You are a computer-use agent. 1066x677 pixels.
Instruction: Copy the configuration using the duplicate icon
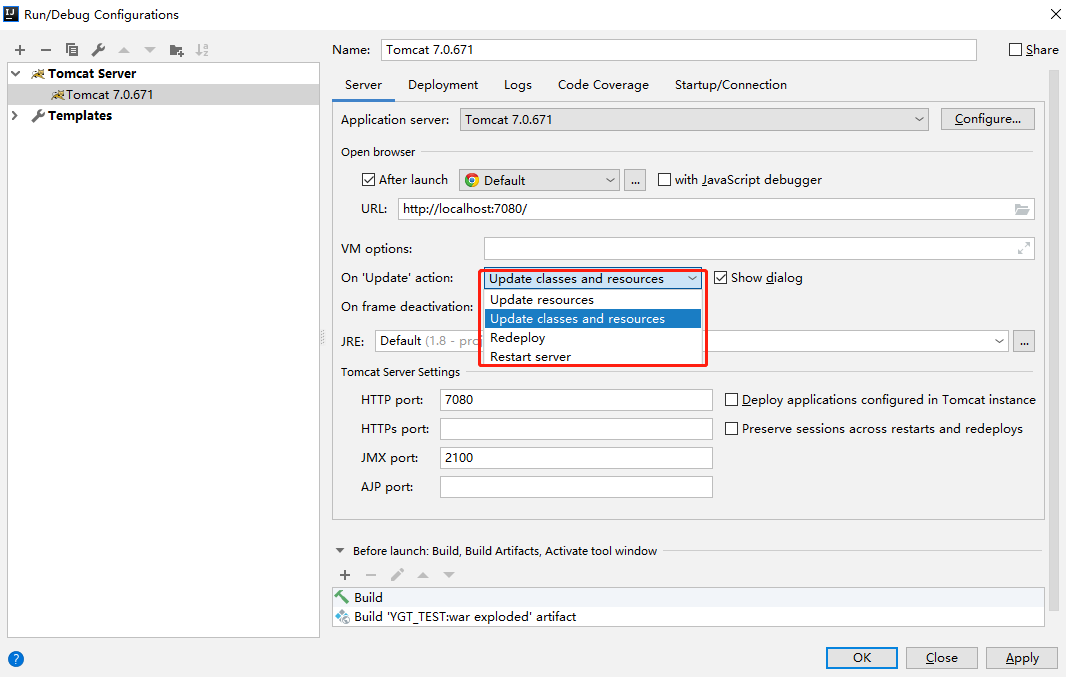click(x=71, y=50)
